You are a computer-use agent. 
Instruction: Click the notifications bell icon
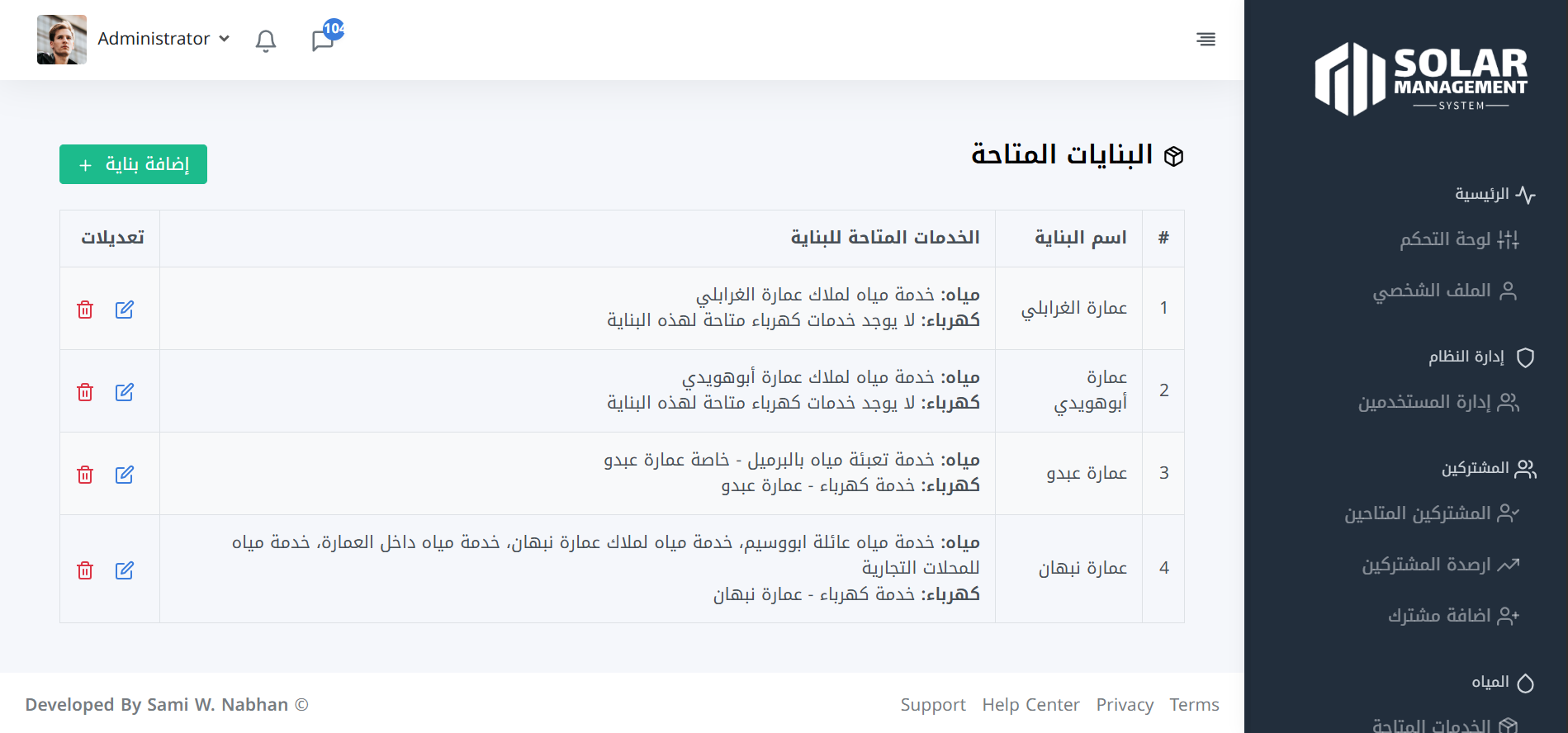tap(265, 40)
